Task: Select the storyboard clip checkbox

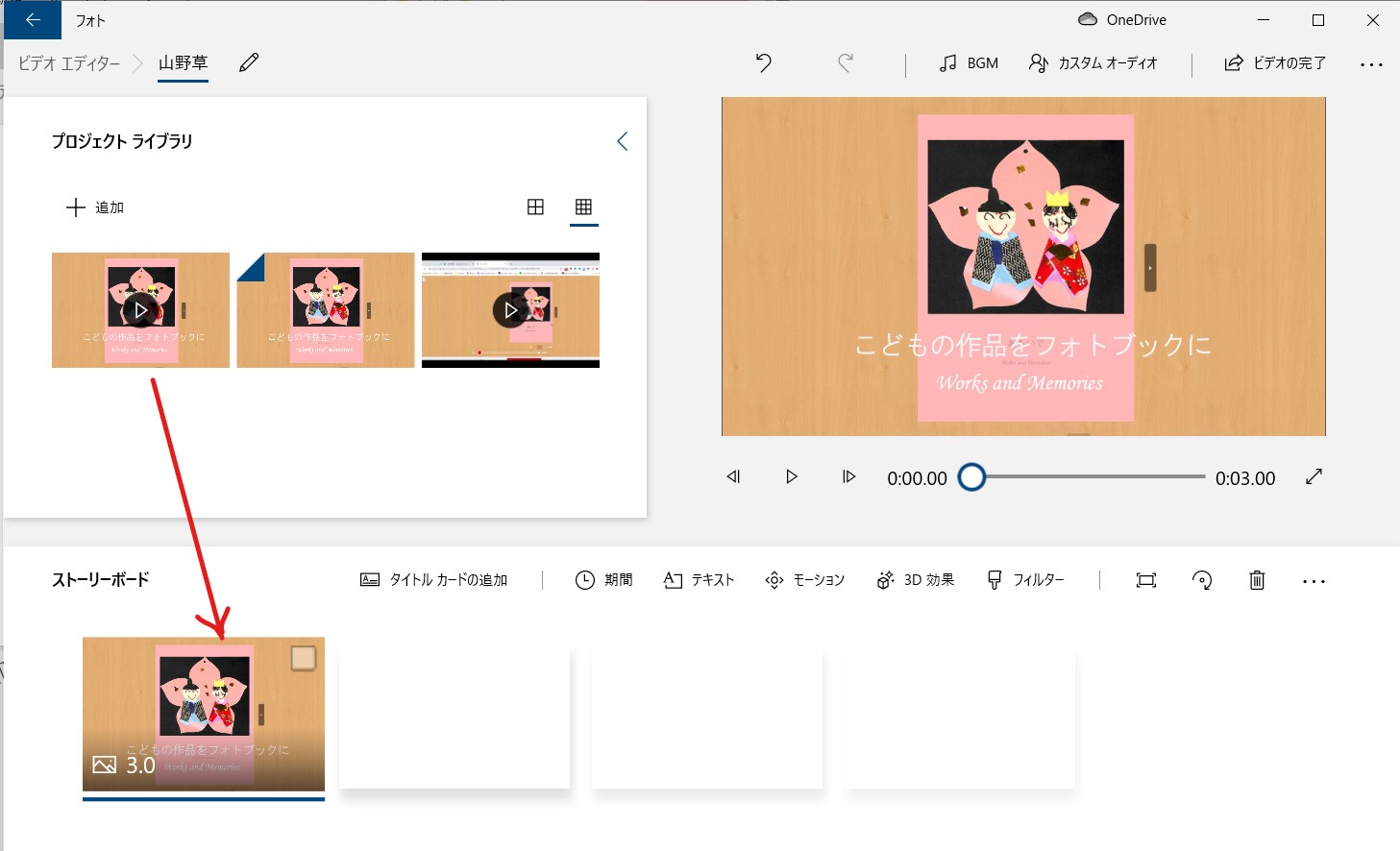Action: click(x=303, y=658)
